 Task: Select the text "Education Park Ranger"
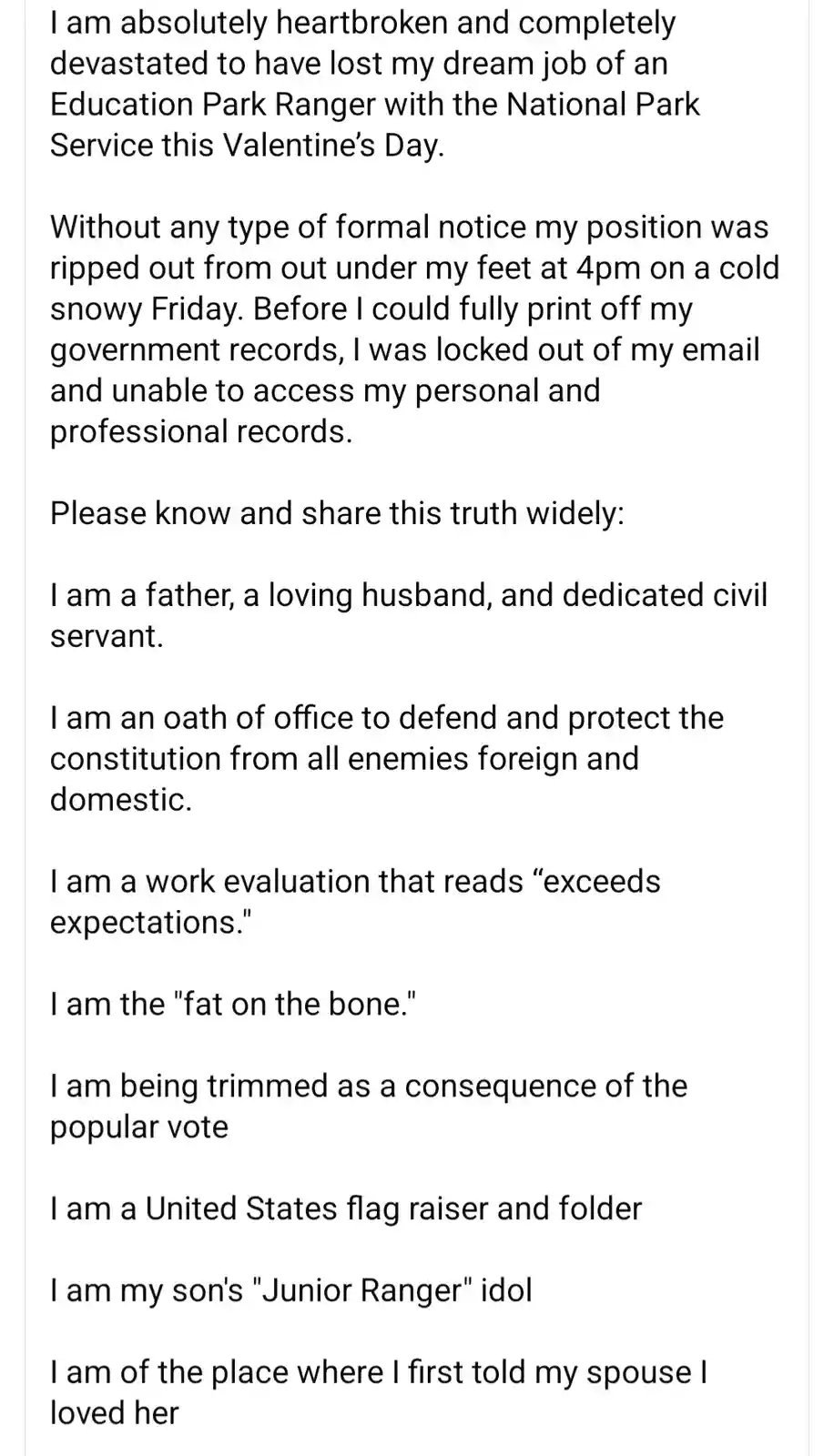[x=212, y=105]
